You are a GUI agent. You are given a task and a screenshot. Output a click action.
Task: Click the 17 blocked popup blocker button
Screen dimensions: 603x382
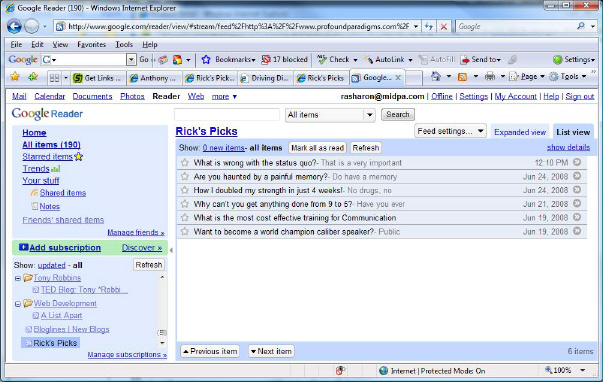(285, 60)
